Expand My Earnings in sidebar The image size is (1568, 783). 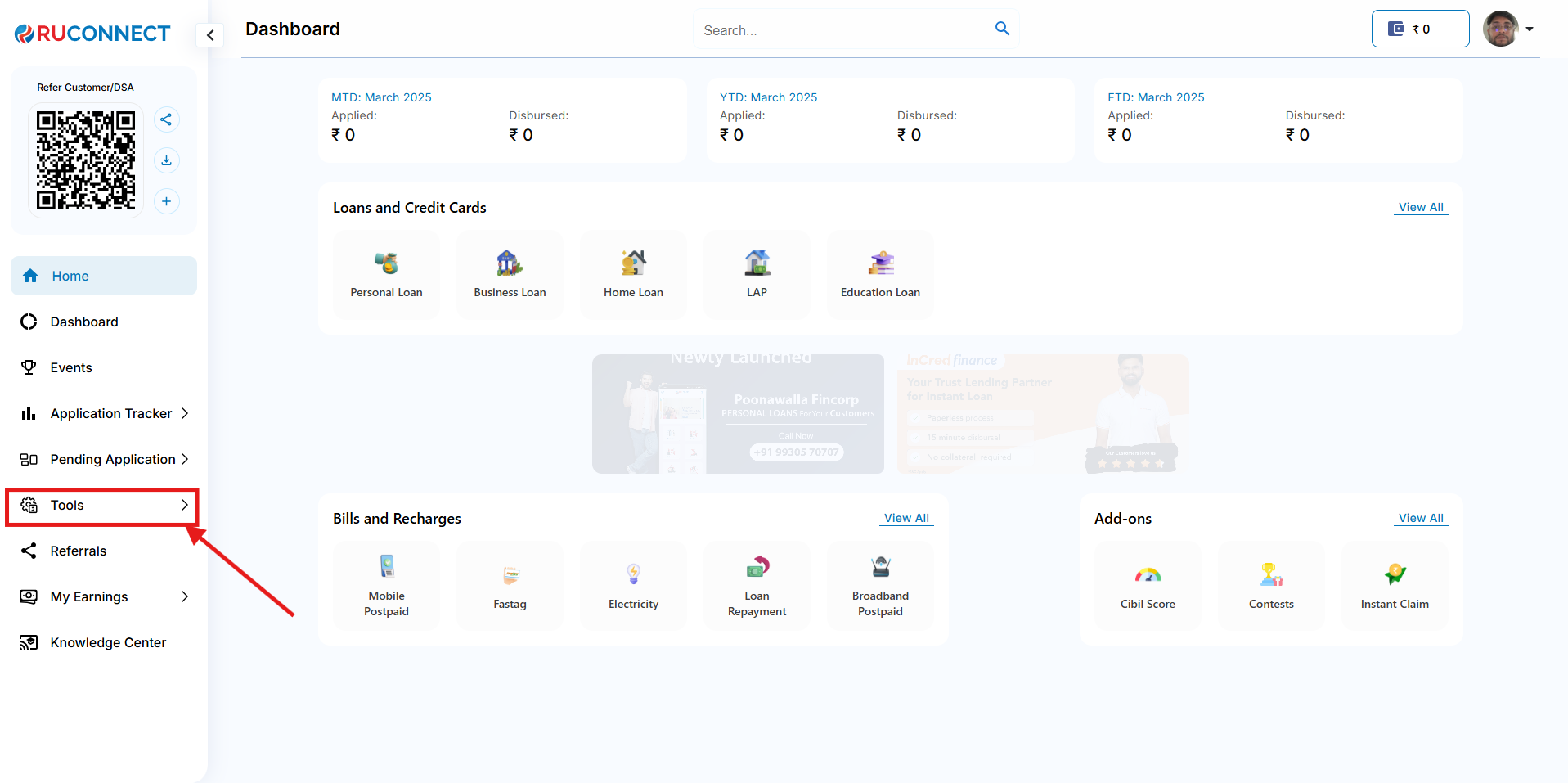click(x=185, y=596)
